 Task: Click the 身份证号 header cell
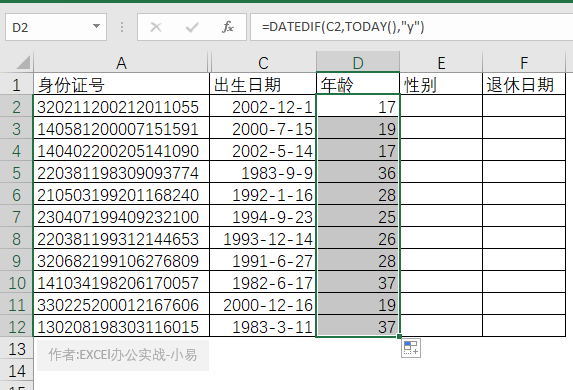[x=121, y=84]
